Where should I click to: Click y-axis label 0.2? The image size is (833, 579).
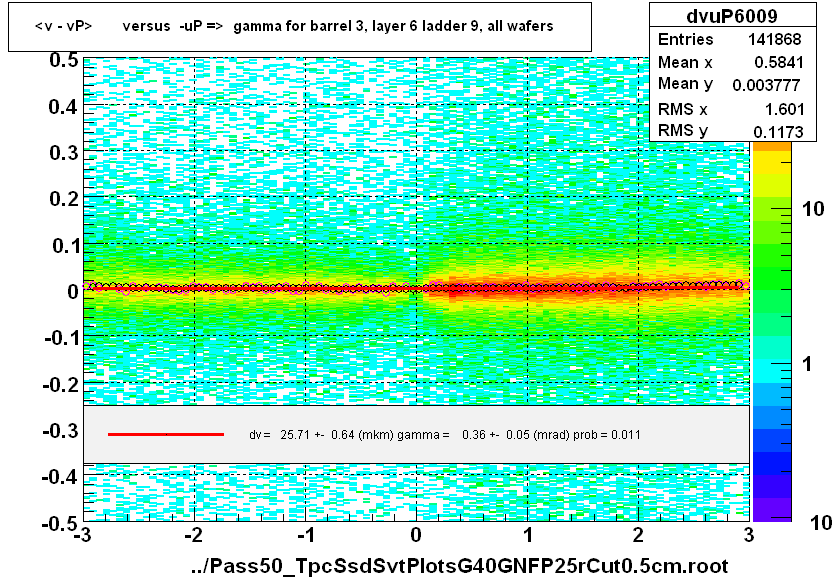[64, 199]
